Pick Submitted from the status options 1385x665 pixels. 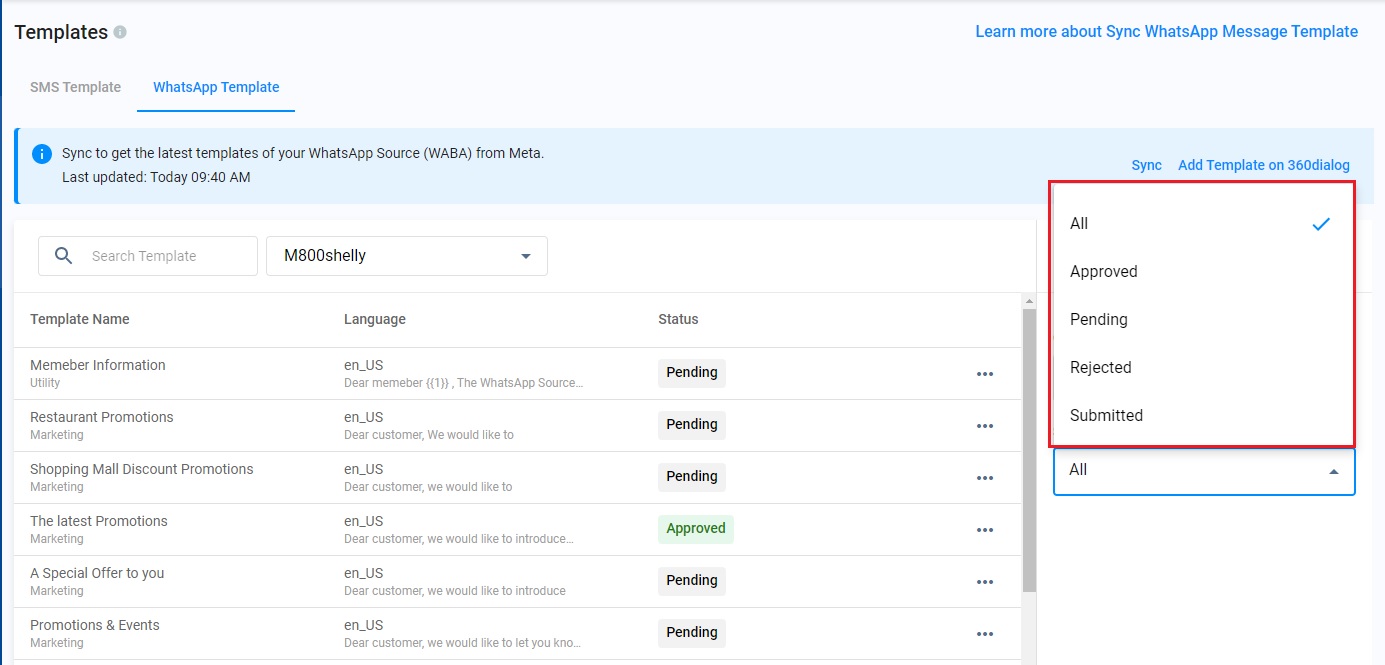[x=1106, y=416]
